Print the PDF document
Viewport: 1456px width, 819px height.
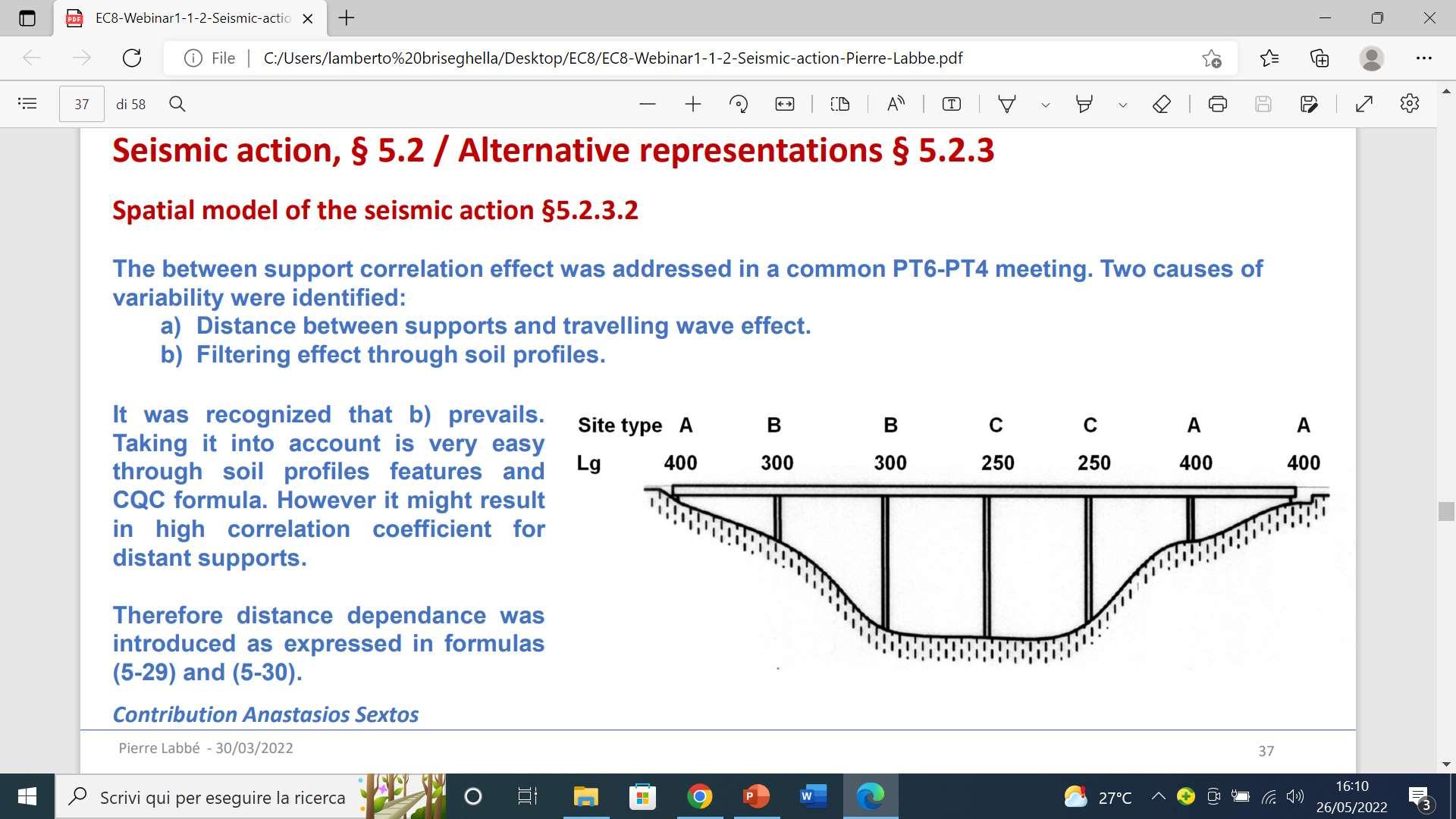coord(1217,104)
